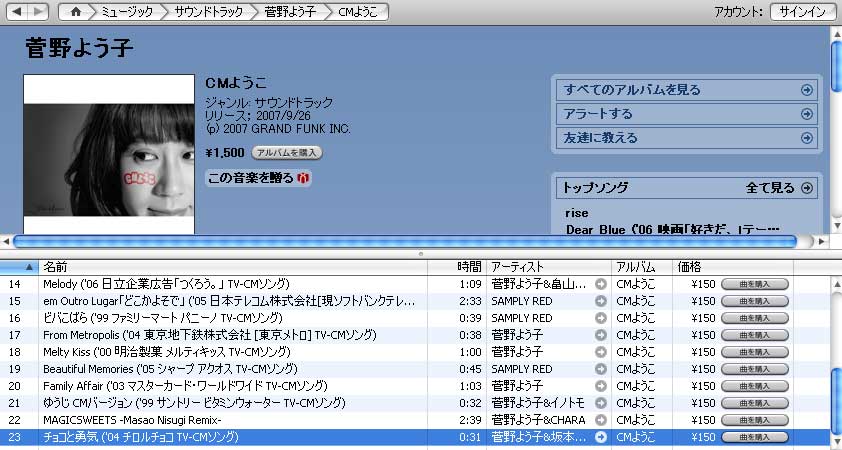
Task: Click the blue horizontal scrollbar thumb
Action: coord(404,241)
